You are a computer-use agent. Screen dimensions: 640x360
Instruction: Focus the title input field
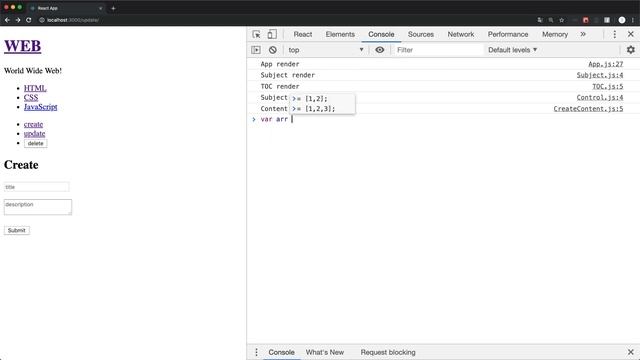point(37,187)
